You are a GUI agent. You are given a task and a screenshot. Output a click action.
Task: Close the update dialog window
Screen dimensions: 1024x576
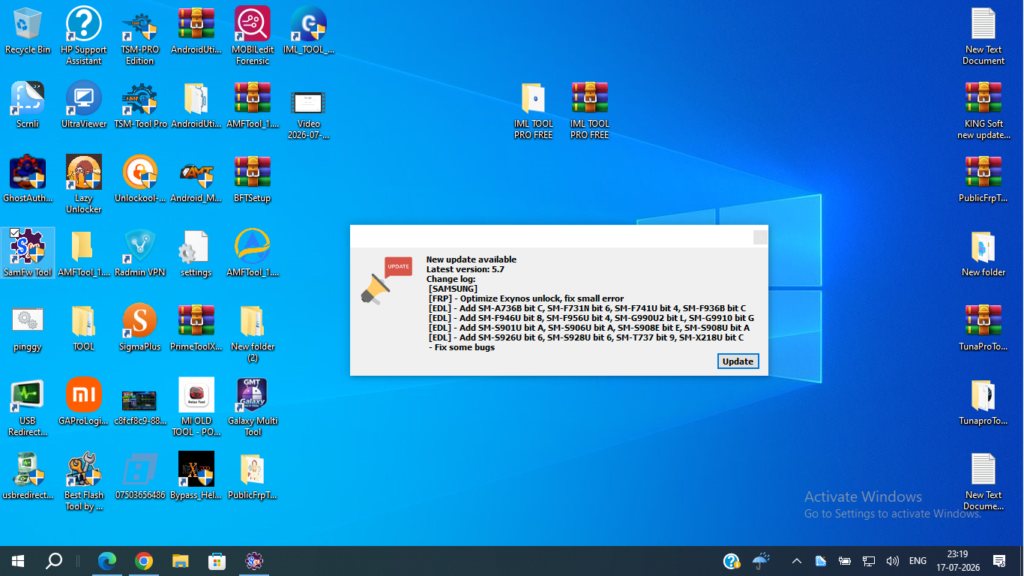pos(760,237)
